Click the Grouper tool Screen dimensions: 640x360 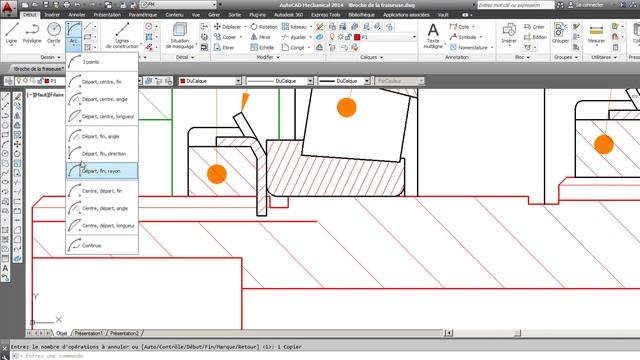tap(560, 33)
